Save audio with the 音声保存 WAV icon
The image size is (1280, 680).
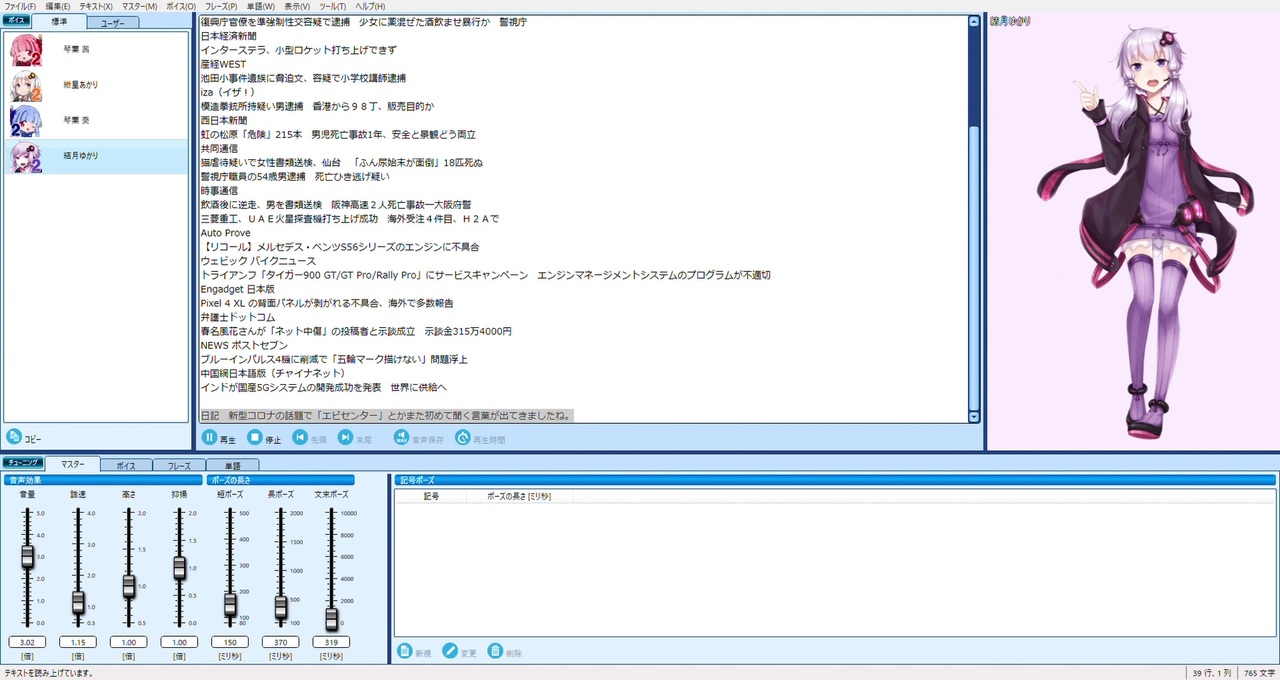pos(401,437)
